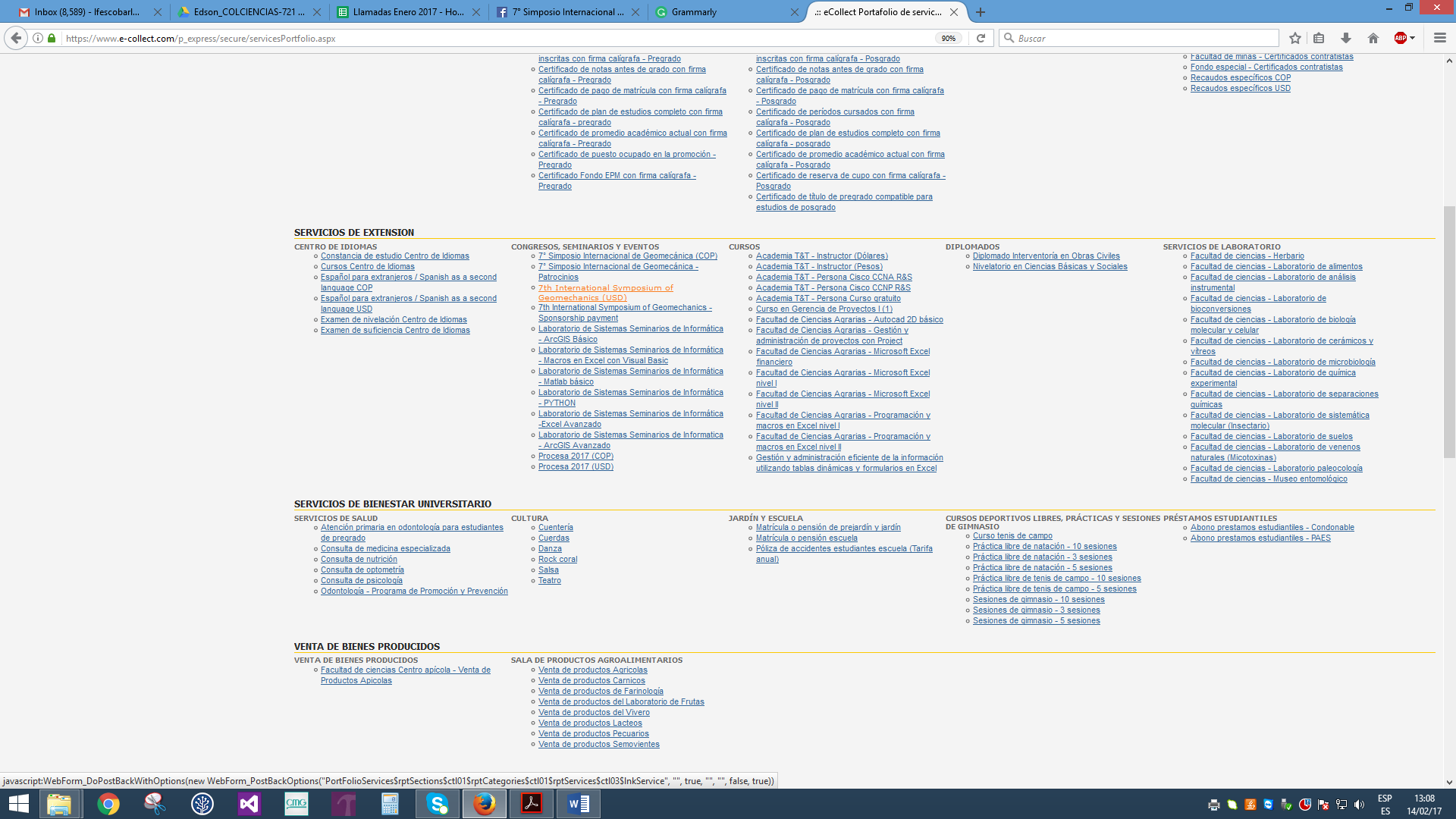Open Visual Studio from taskbar

[x=249, y=804]
